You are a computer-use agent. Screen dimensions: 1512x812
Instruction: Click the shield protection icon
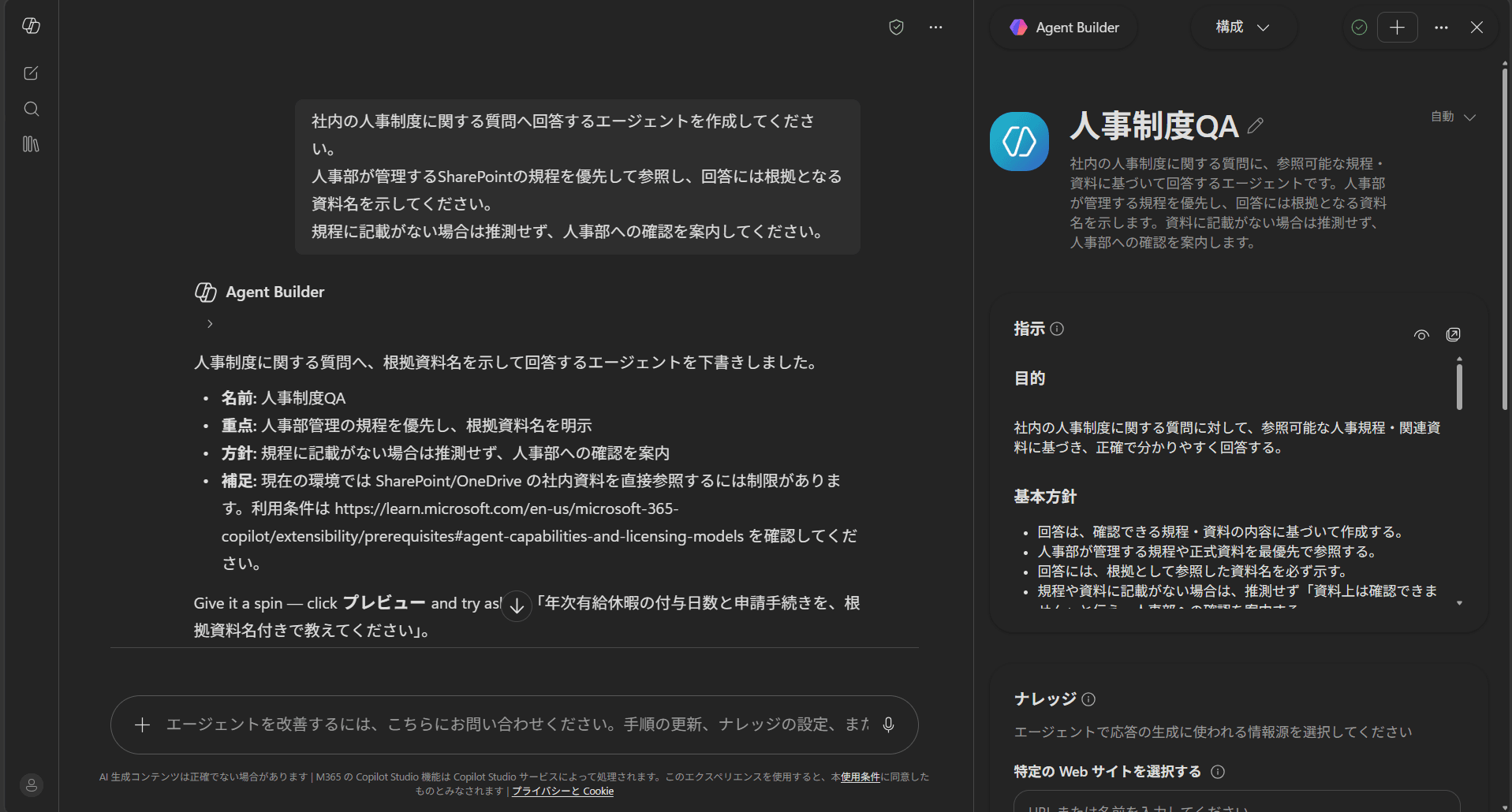896,28
